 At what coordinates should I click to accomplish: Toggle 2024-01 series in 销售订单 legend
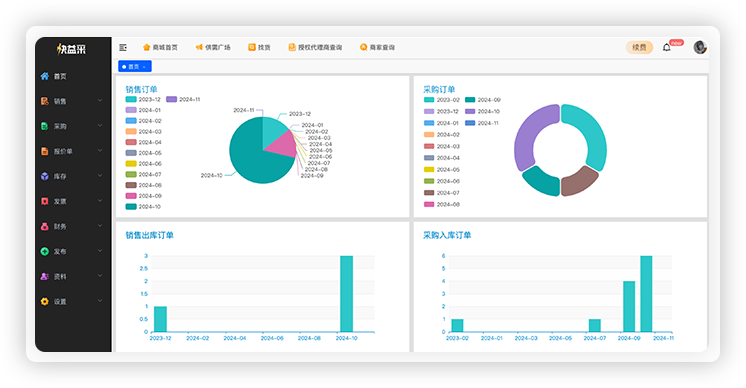coord(144,110)
